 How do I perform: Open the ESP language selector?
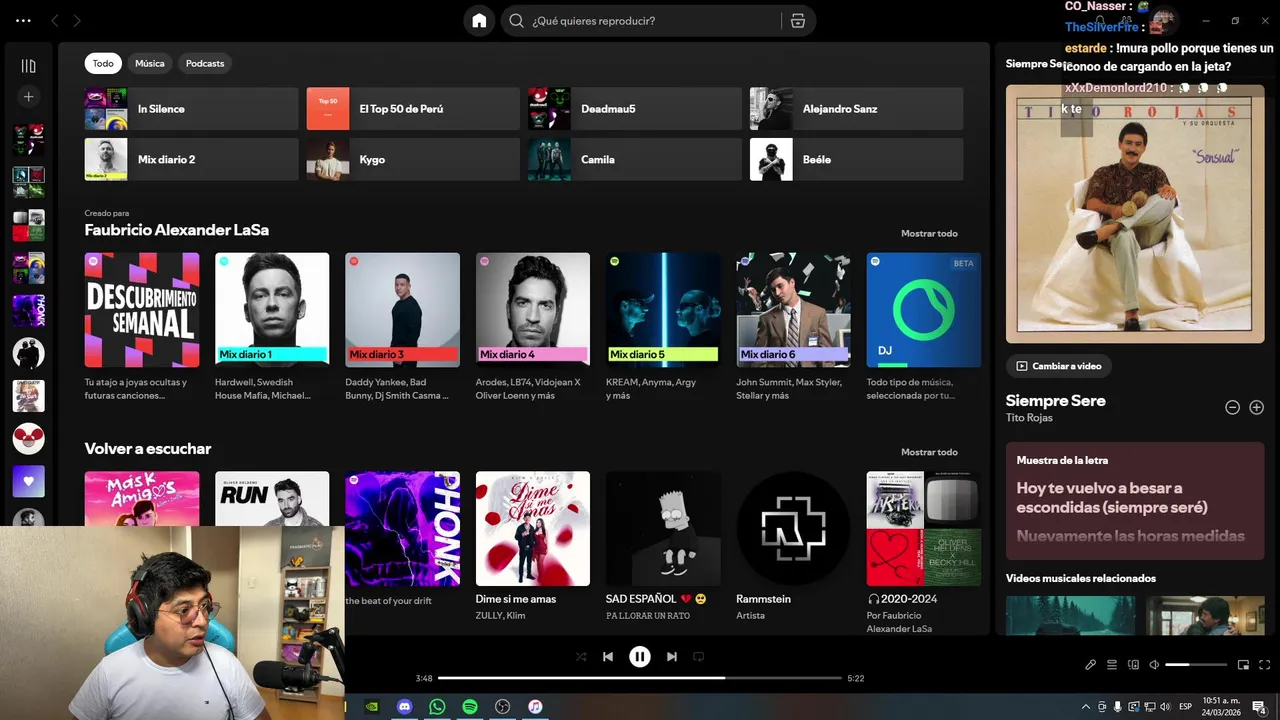click(x=1186, y=706)
